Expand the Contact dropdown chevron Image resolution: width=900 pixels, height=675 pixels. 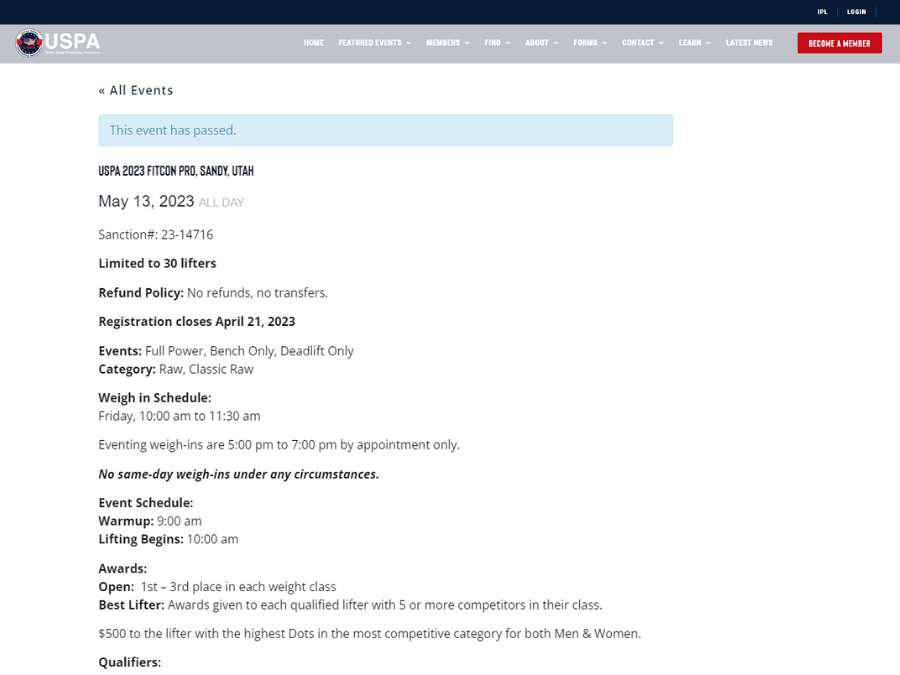coord(661,44)
